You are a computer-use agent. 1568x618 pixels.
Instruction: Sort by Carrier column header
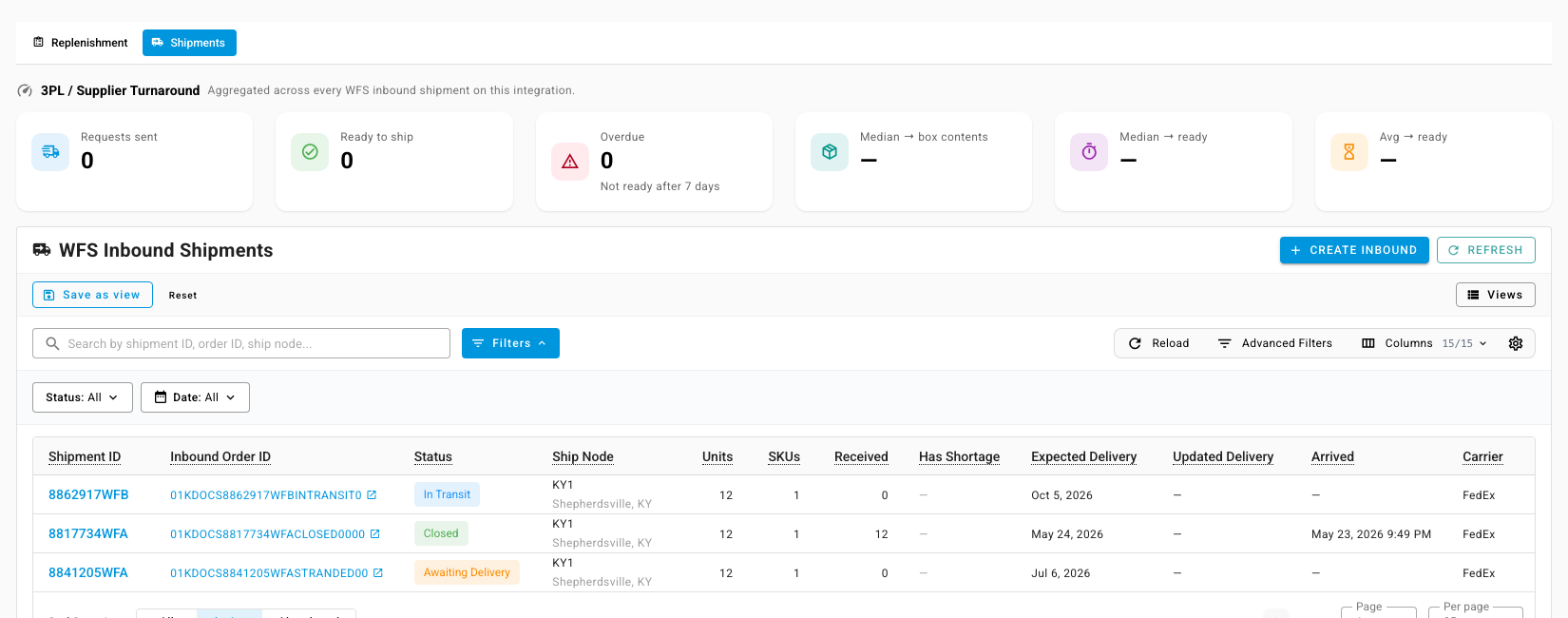click(x=1482, y=456)
